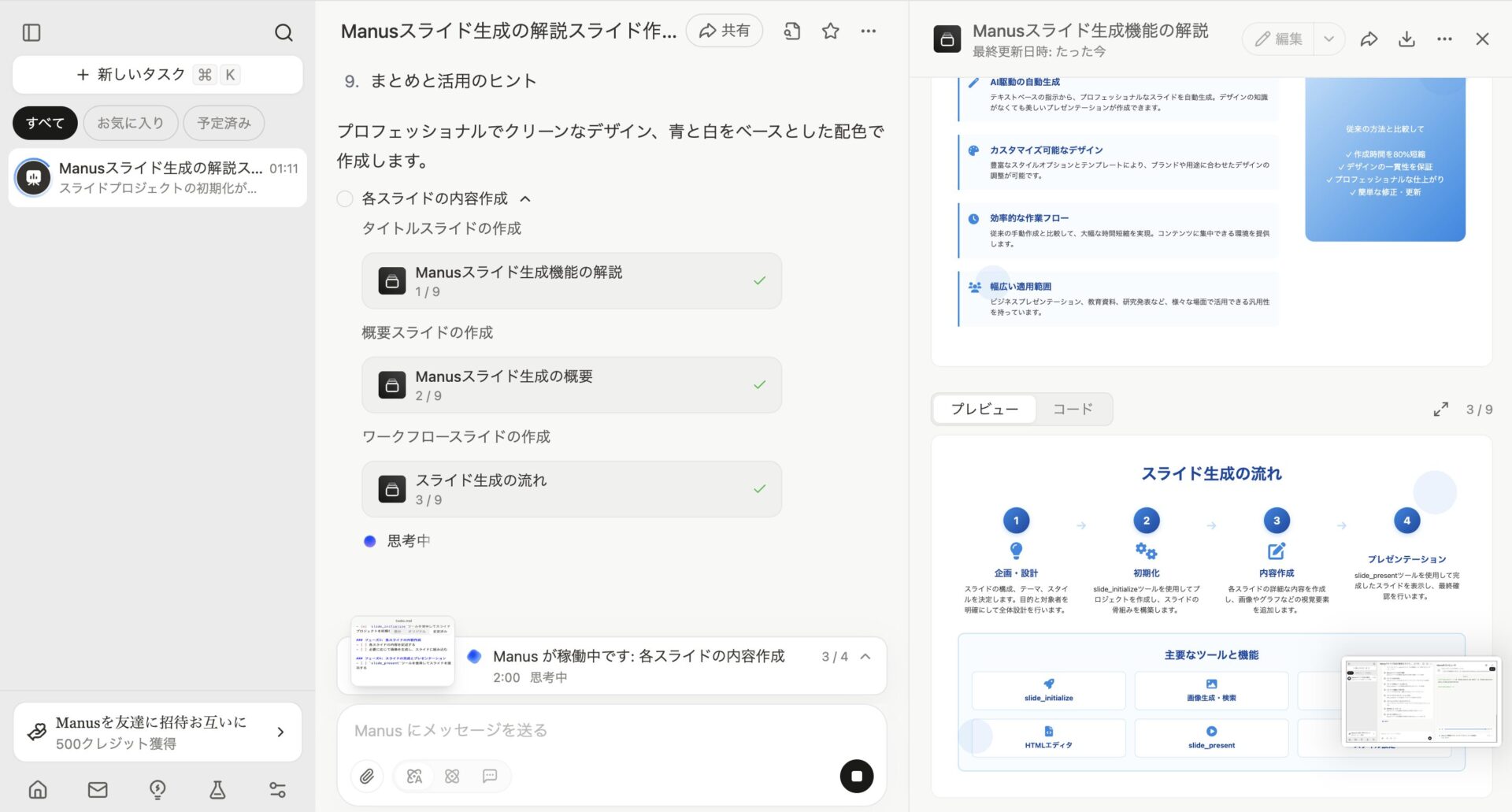Click the presentation file icon in preview header

[x=947, y=39]
